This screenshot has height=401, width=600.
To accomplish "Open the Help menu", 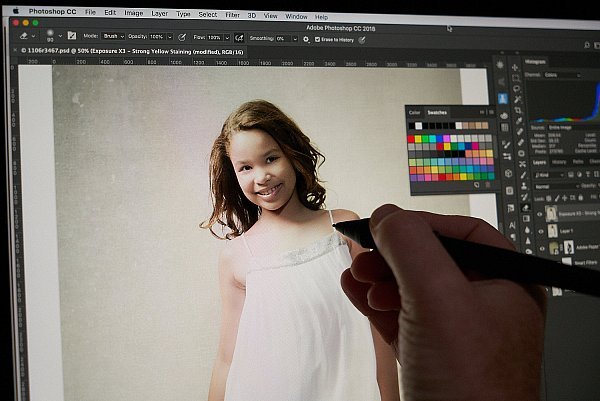I will click(321, 17).
